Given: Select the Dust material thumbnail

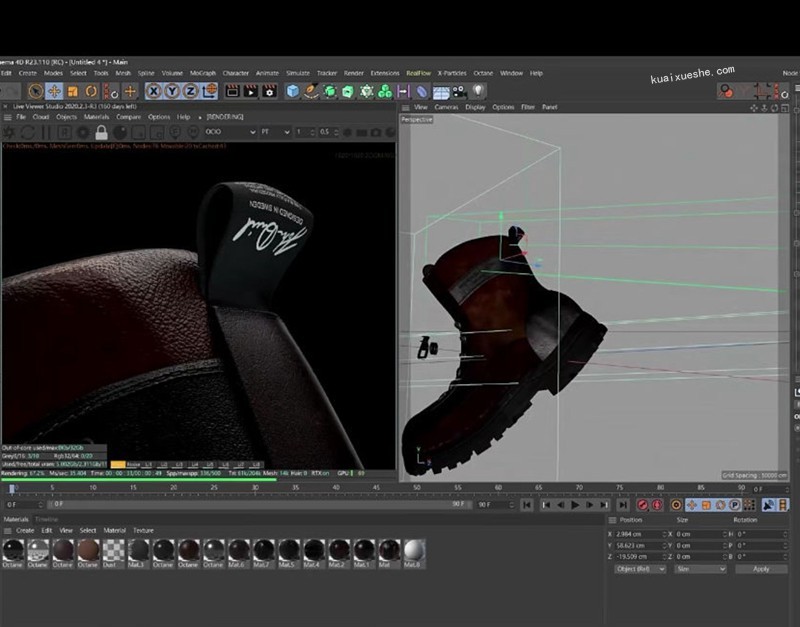Looking at the screenshot, I should (x=113, y=550).
